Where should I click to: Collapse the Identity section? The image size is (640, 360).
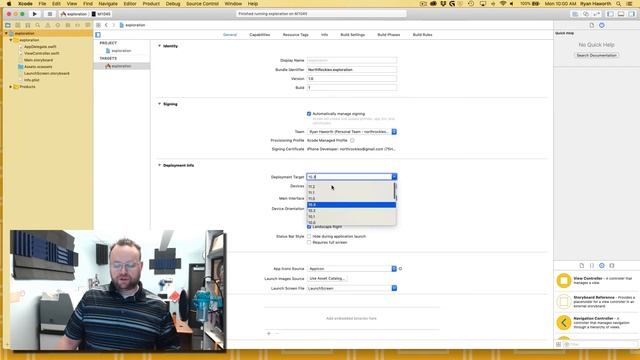click(160, 46)
